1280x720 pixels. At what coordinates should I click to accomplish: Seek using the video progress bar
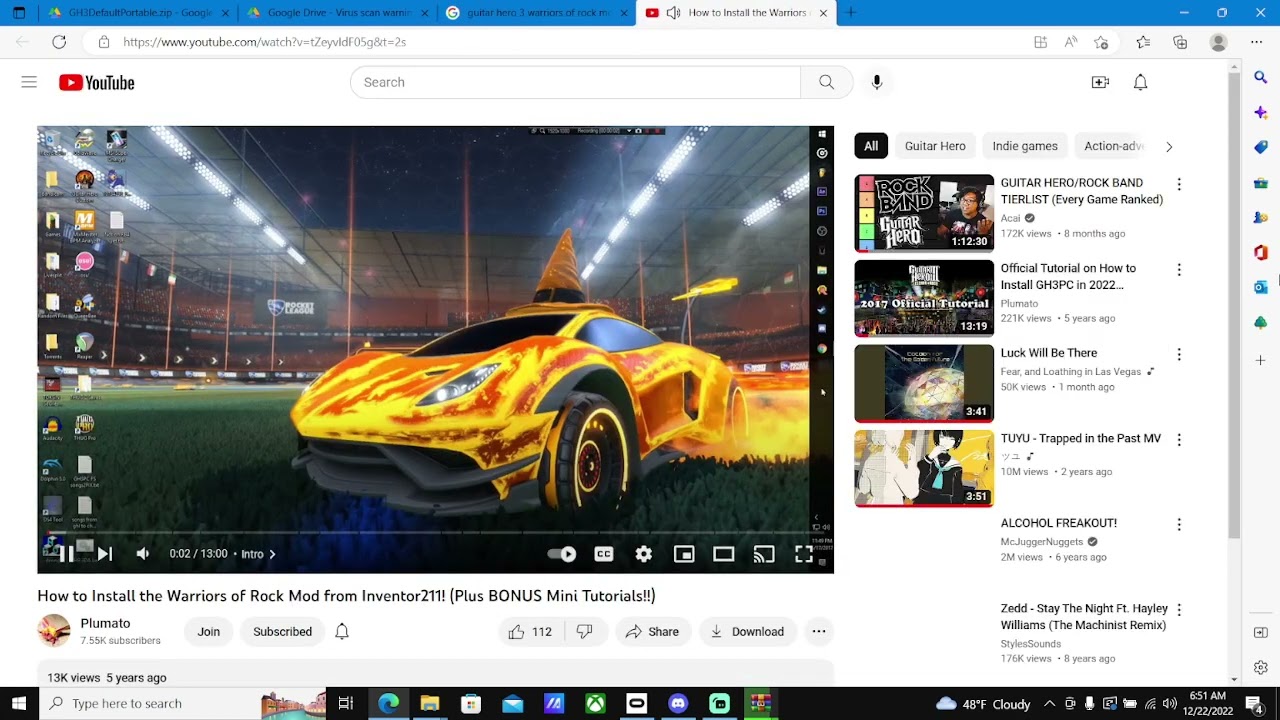pos(435,533)
